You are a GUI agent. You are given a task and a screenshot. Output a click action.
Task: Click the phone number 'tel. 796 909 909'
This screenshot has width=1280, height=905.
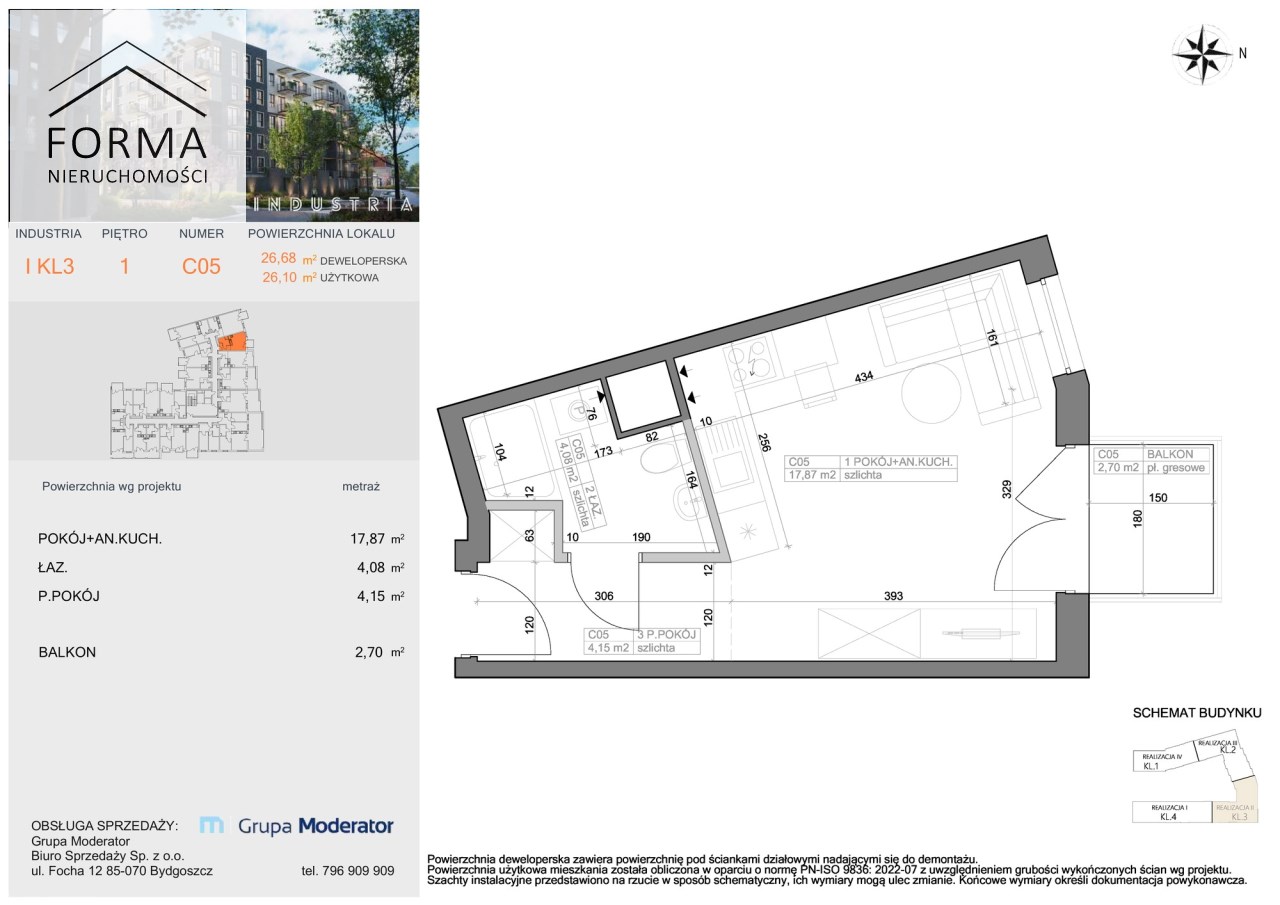347,871
